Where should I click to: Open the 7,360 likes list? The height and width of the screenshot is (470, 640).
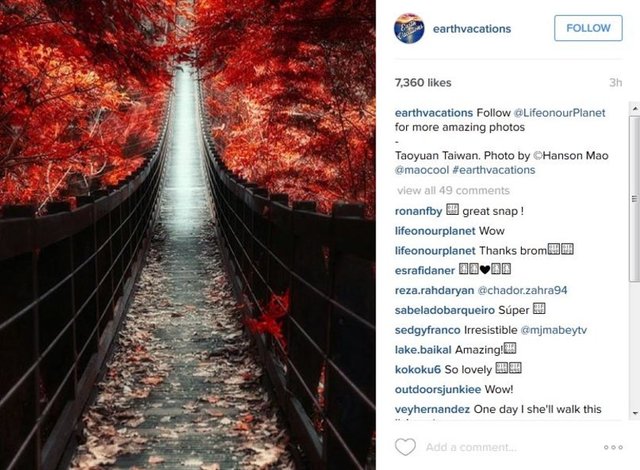tap(423, 83)
